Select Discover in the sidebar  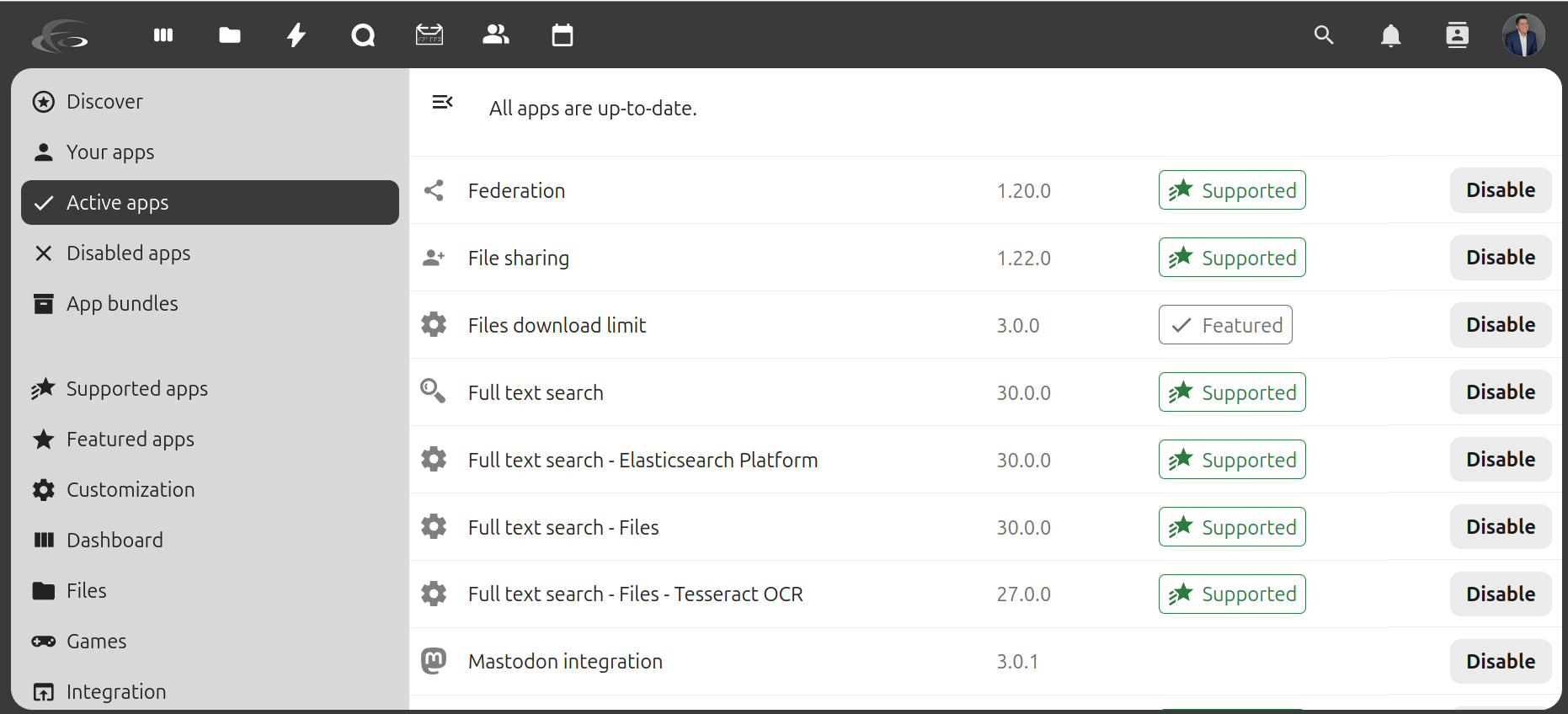pyautogui.click(x=210, y=102)
